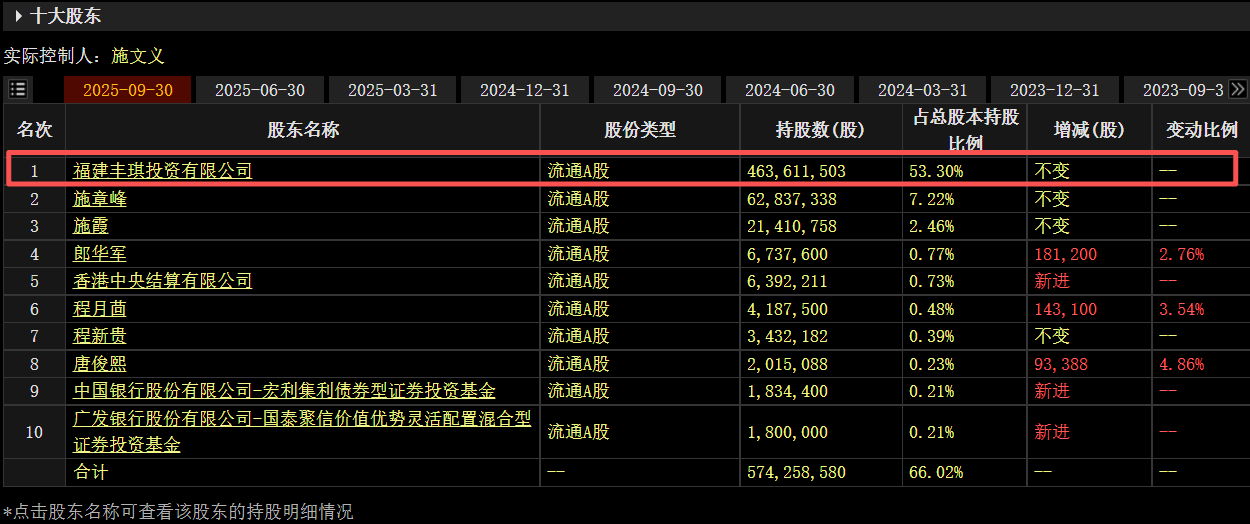Viewport: 1250px width, 524px height.
Task: Select the 2025-09-30 date tab
Action: (x=128, y=90)
